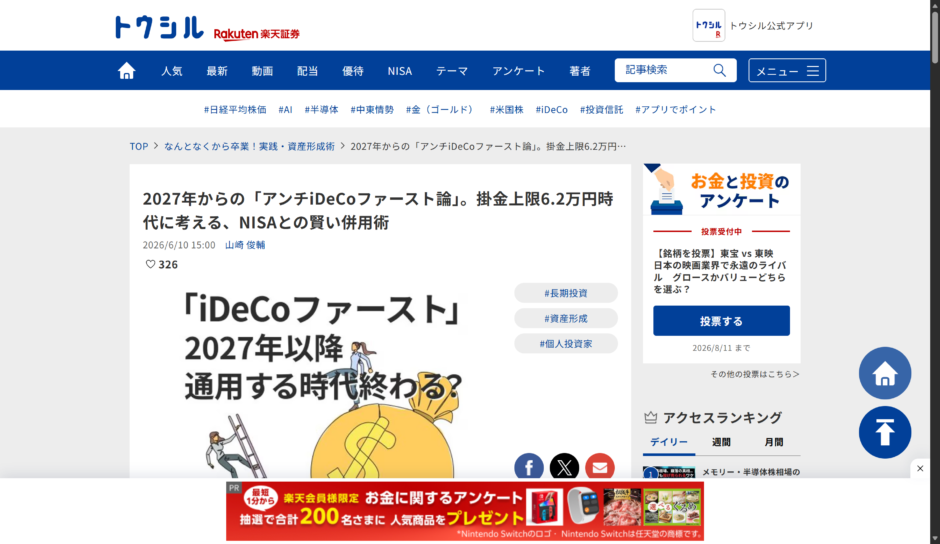Close the bottom PR banner ad

pyautogui.click(x=920, y=468)
